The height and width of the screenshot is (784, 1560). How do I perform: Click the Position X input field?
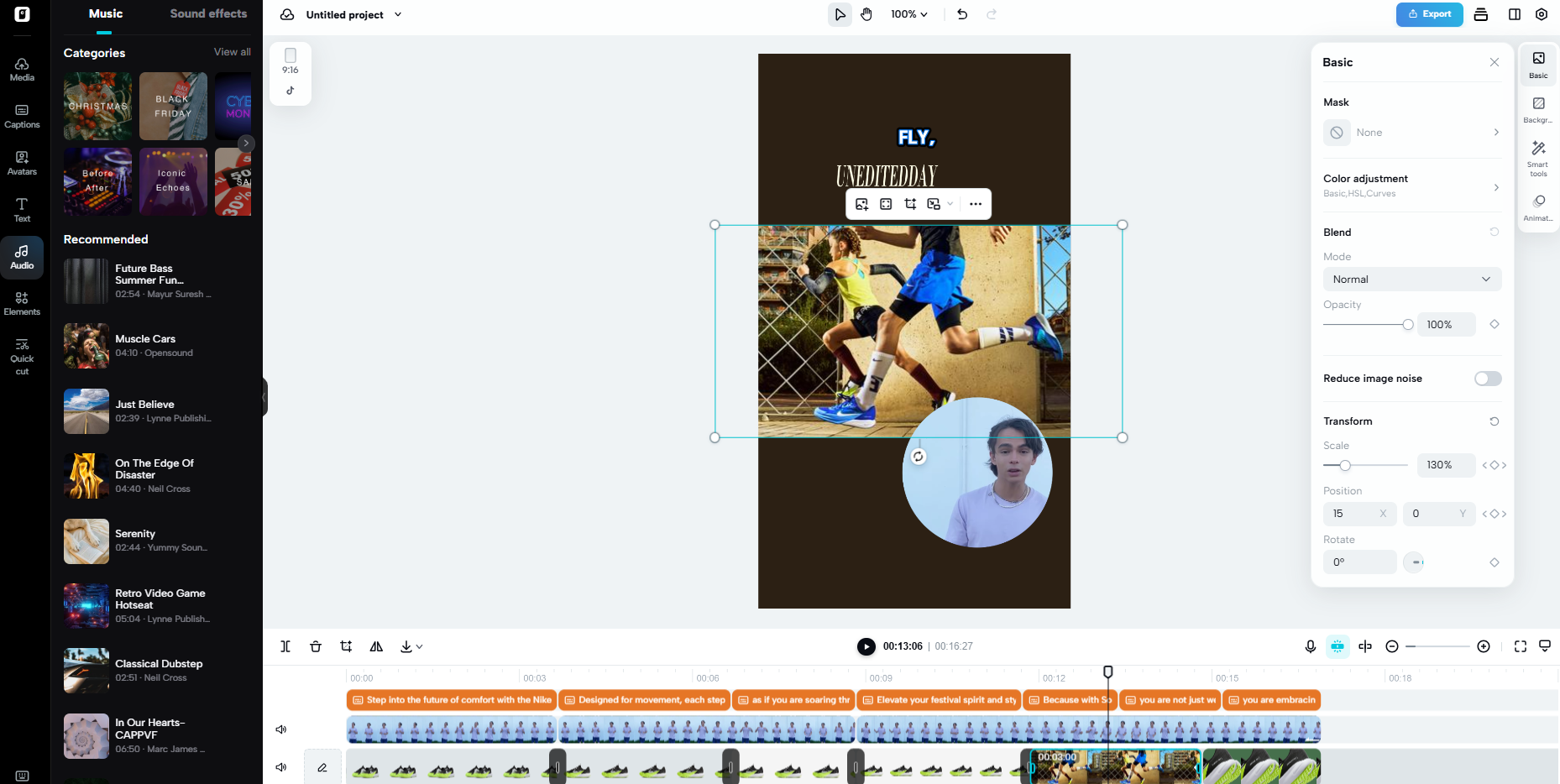[1360, 514]
